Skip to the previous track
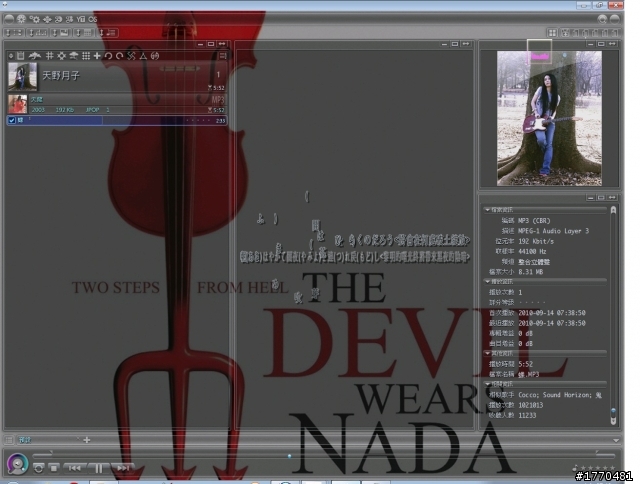640x484 pixels. click(74, 468)
